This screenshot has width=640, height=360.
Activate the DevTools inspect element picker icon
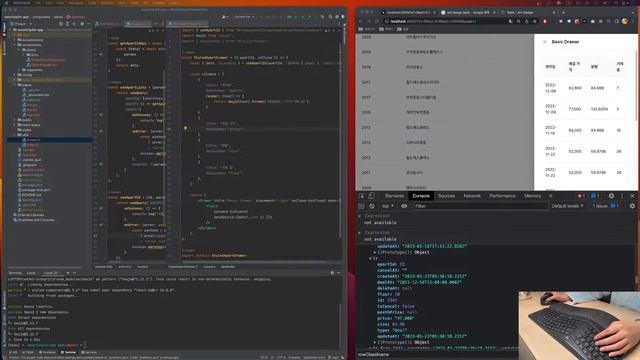point(361,196)
